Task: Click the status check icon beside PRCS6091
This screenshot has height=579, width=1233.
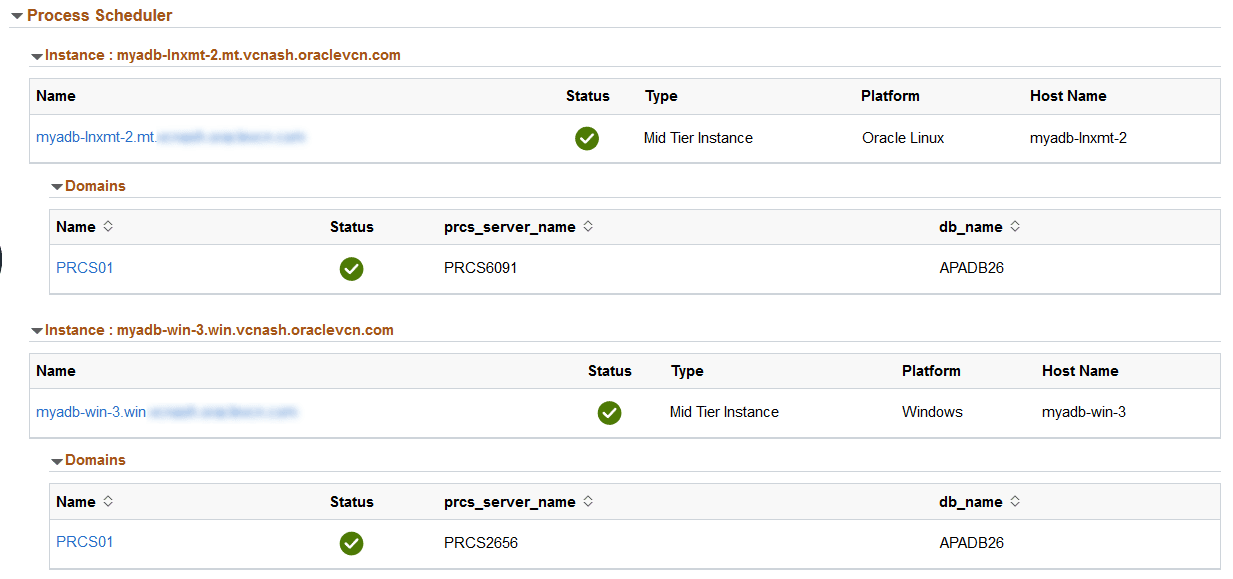Action: (x=351, y=268)
